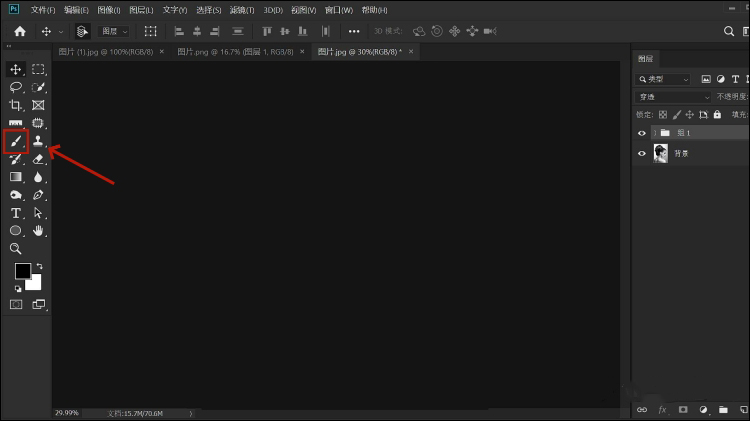This screenshot has height=421, width=750.
Task: Create new group folder button
Action: click(x=723, y=410)
